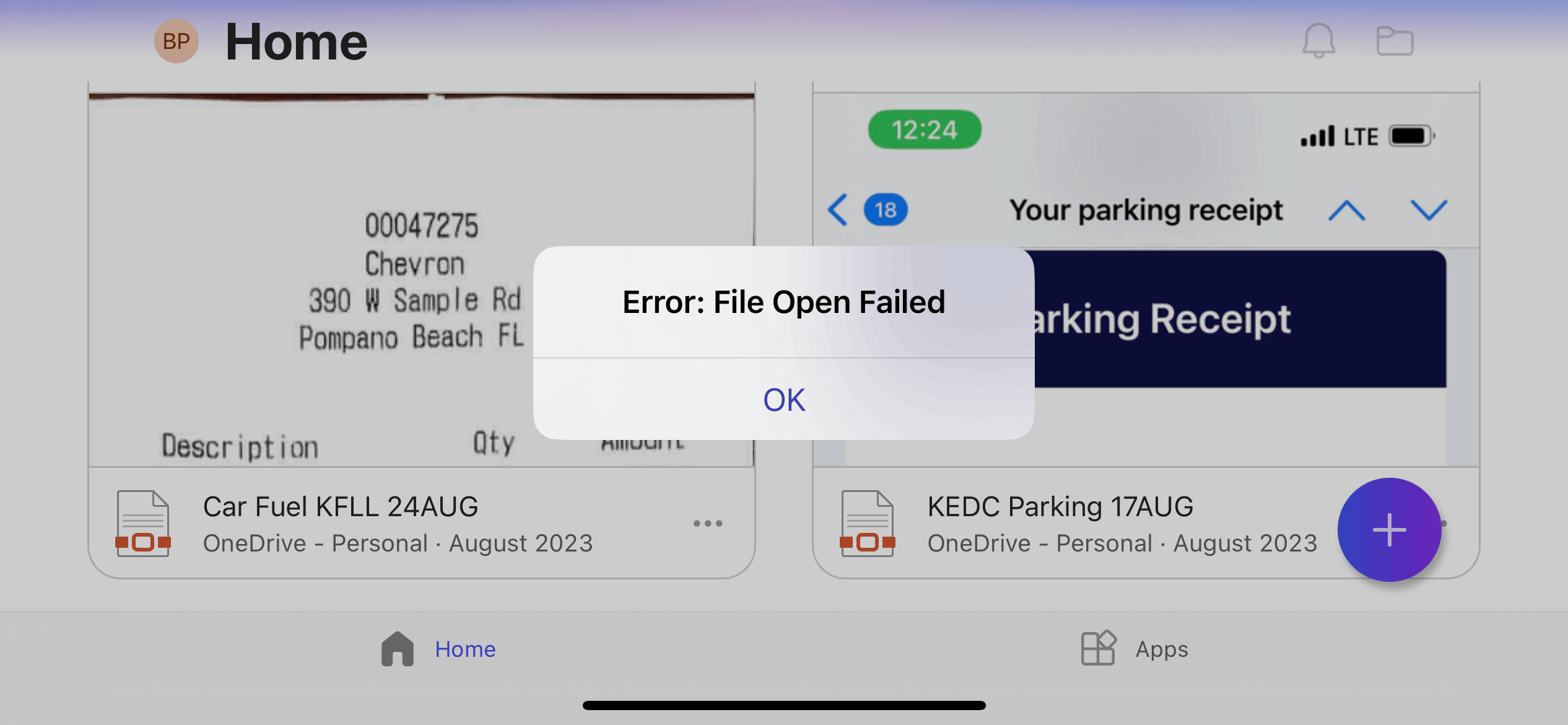Tap the up chevron in parking receipt preview
The width and height of the screenshot is (1568, 725).
1347,211
